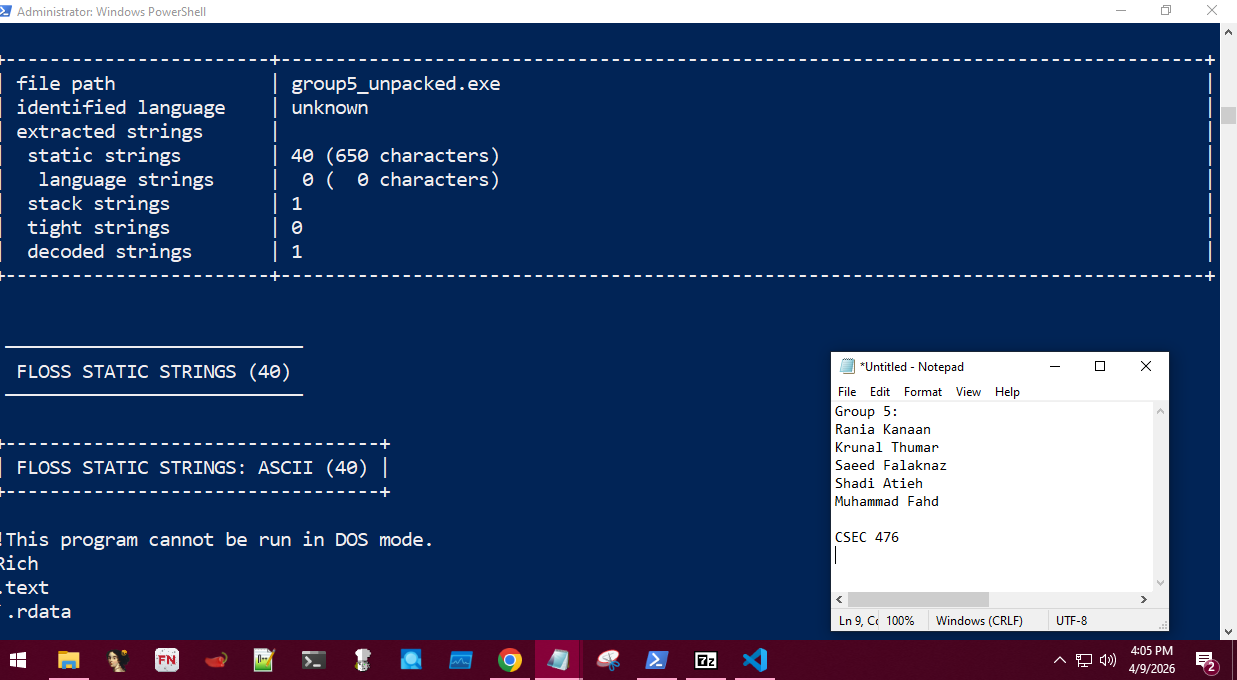Open the chef hat app in taskbar
This screenshot has height=680, width=1237.
tap(363, 660)
